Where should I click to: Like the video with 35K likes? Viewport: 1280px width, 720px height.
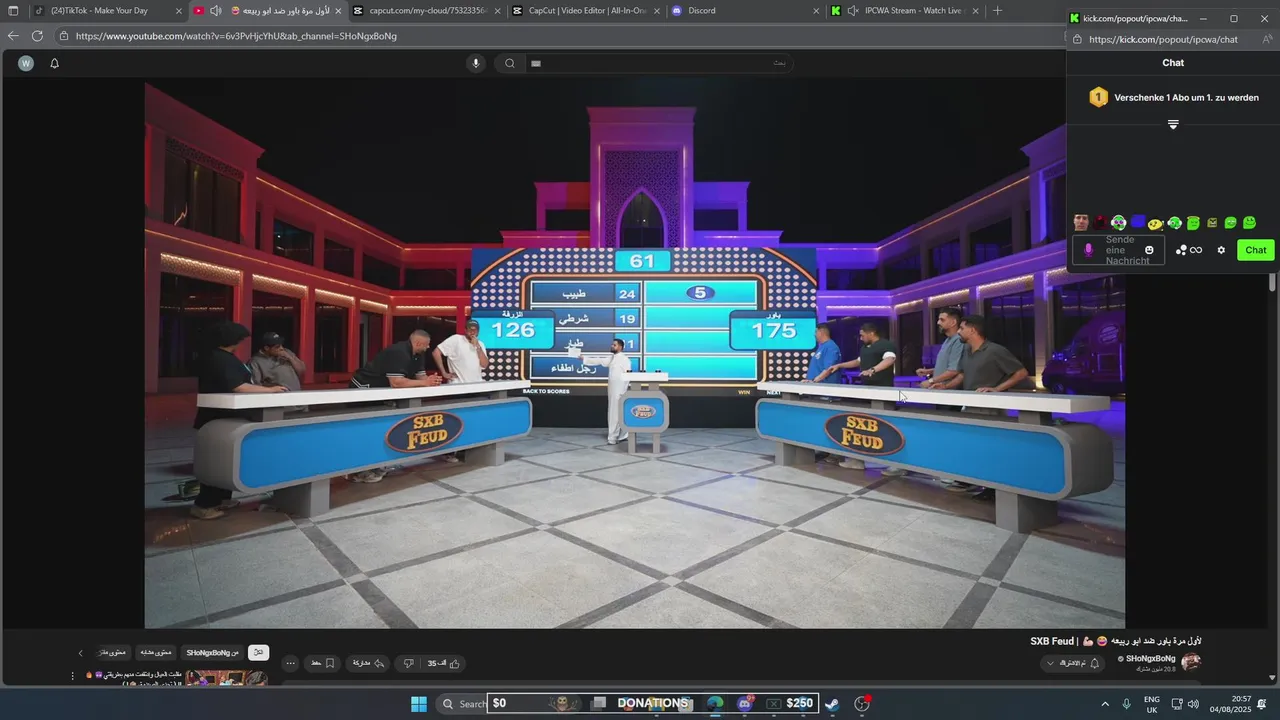(445, 663)
